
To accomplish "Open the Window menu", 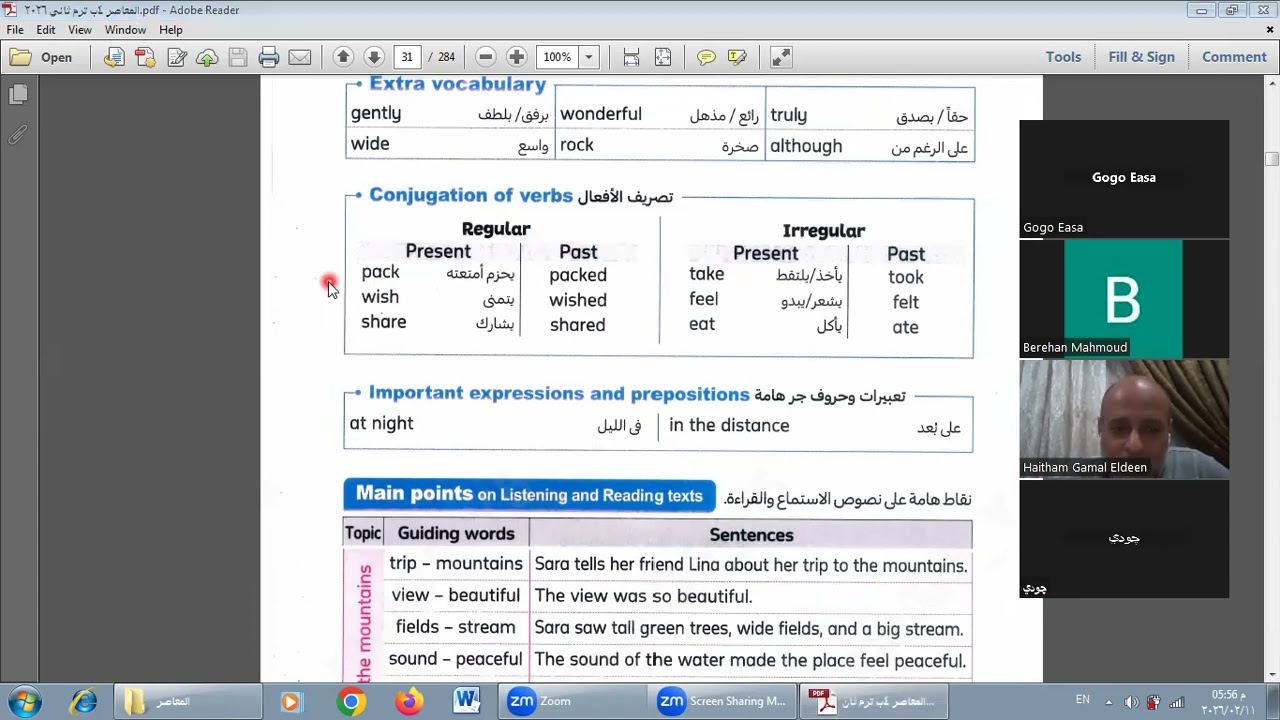I will point(125,30).
